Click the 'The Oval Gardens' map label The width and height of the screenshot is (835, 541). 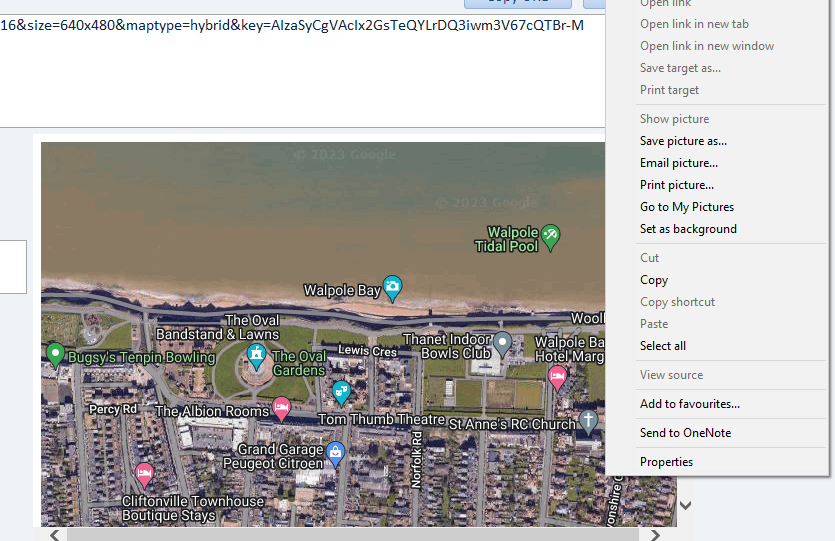tap(299, 363)
